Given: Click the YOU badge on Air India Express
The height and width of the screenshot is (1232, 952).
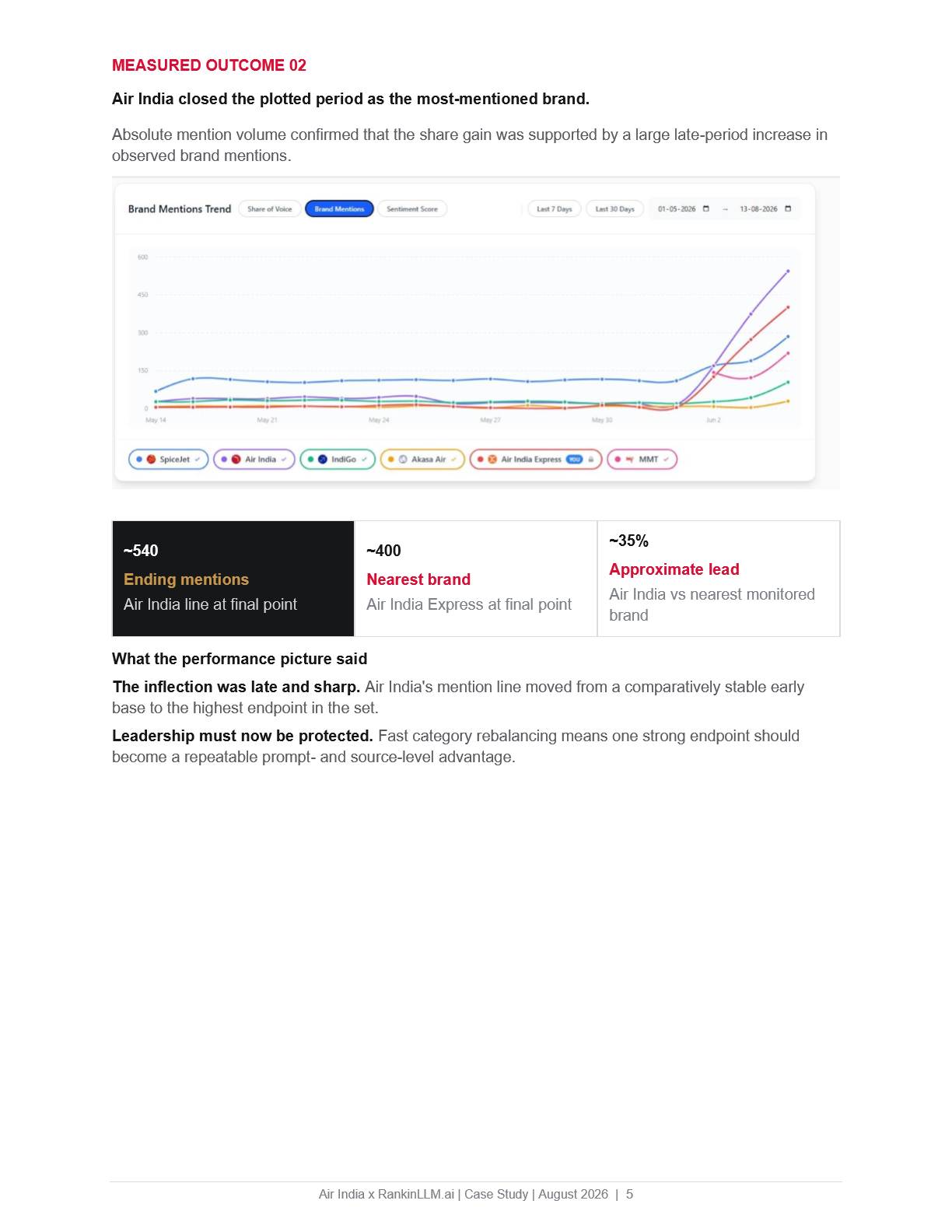Looking at the screenshot, I should 574,460.
